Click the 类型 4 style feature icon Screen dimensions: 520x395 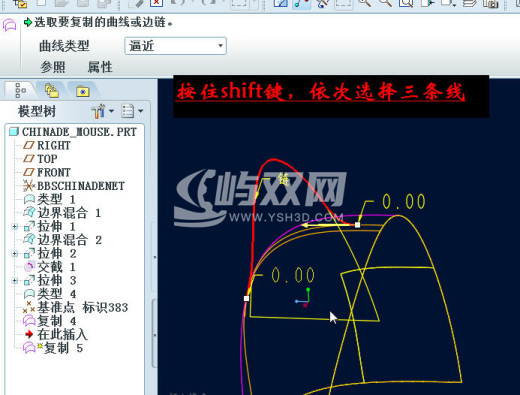29,294
